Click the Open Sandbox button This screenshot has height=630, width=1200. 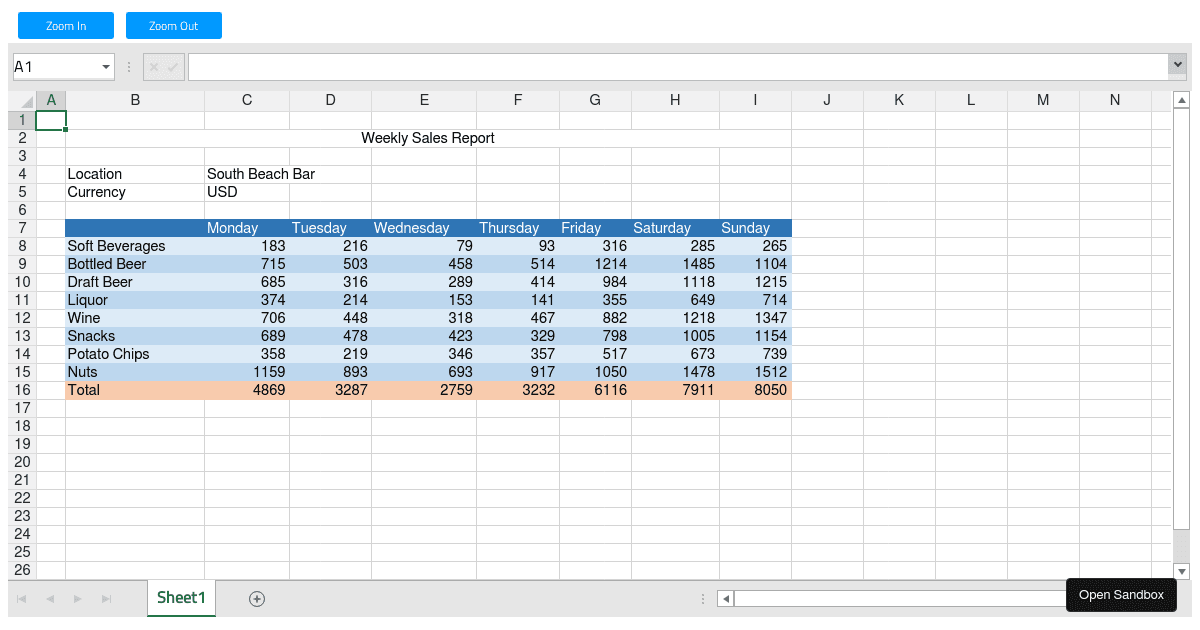tap(1121, 595)
